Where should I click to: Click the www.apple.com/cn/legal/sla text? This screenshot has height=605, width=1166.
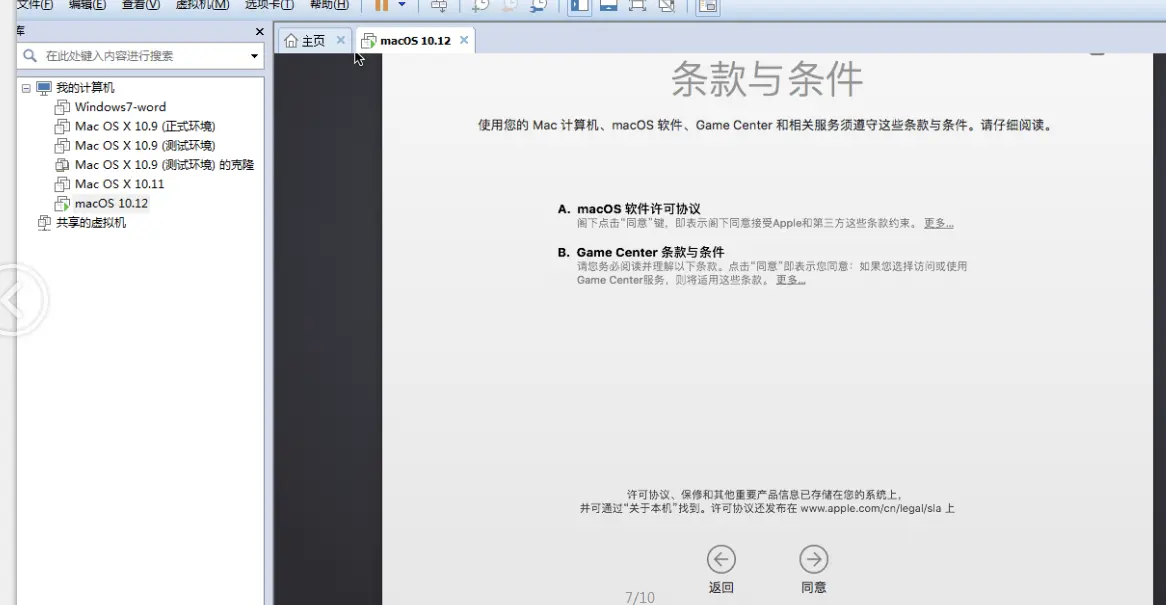pyautogui.click(x=871, y=508)
